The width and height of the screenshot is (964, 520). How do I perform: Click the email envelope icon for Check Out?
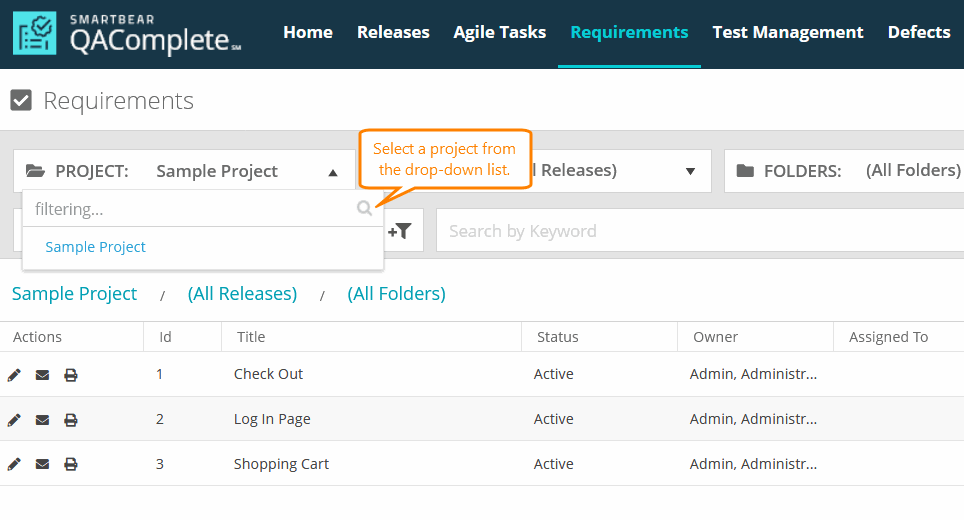pos(42,375)
